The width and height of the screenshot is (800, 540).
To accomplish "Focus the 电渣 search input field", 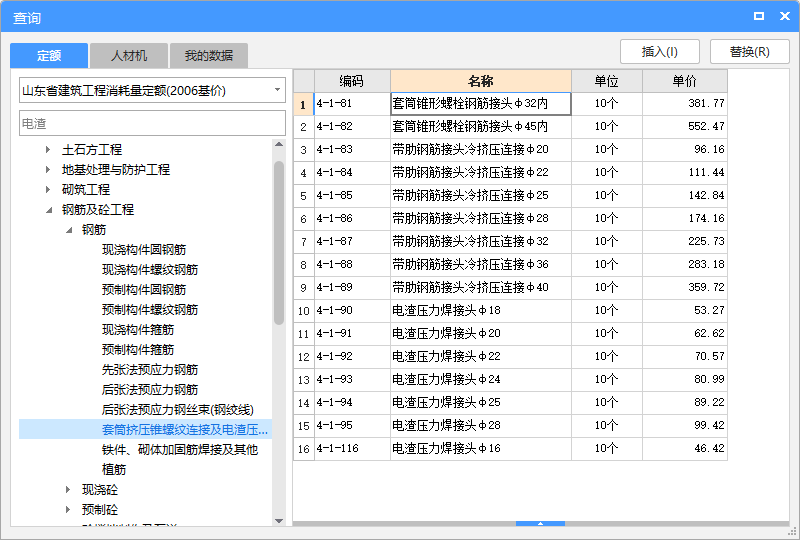I will click(x=152, y=123).
